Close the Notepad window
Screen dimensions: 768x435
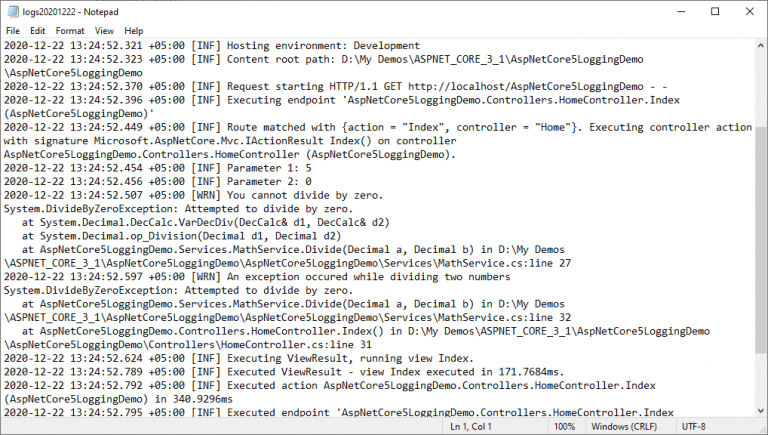tap(749, 12)
